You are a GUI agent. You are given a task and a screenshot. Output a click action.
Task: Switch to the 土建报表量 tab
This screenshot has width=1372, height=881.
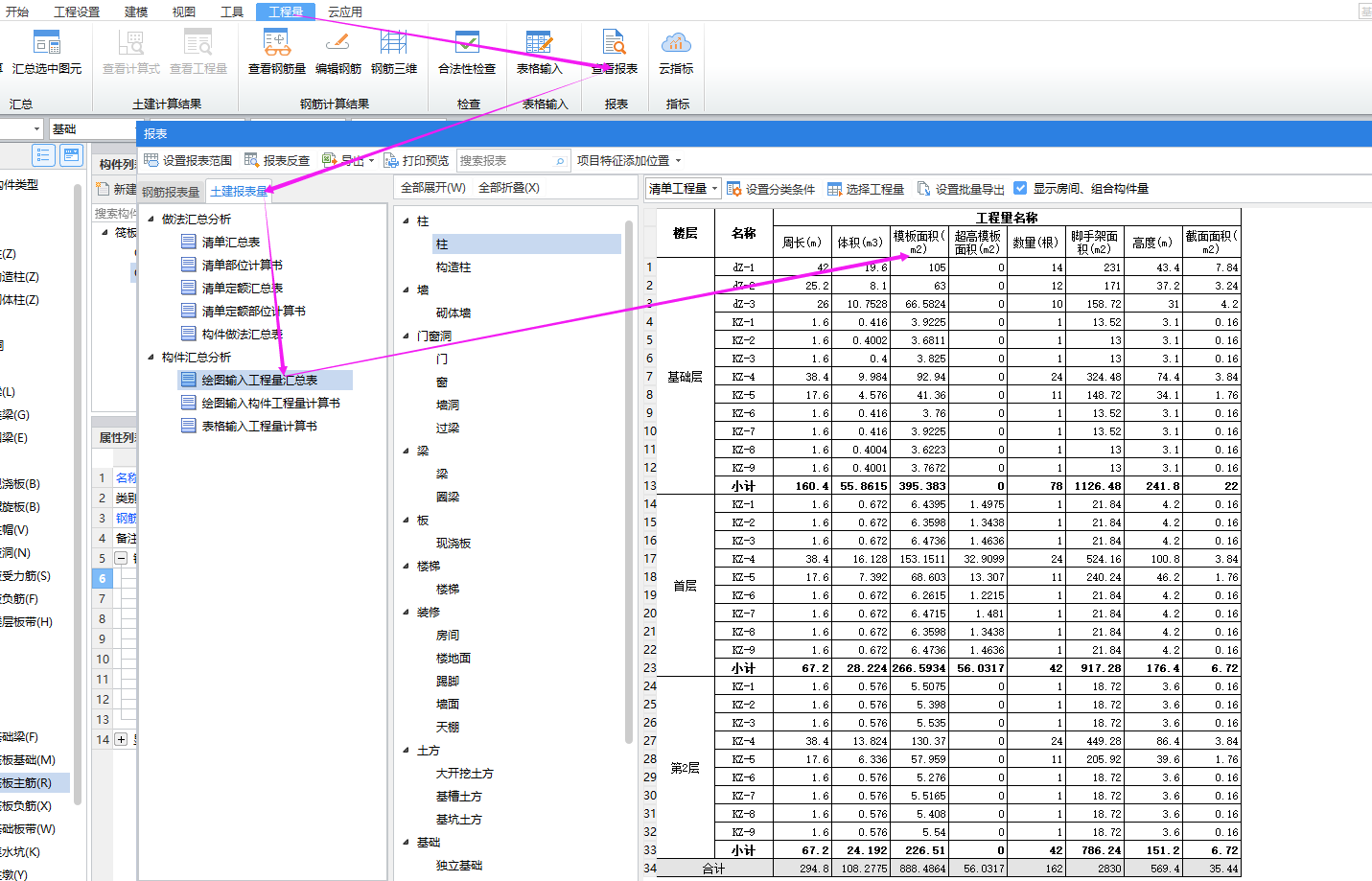tap(239, 191)
